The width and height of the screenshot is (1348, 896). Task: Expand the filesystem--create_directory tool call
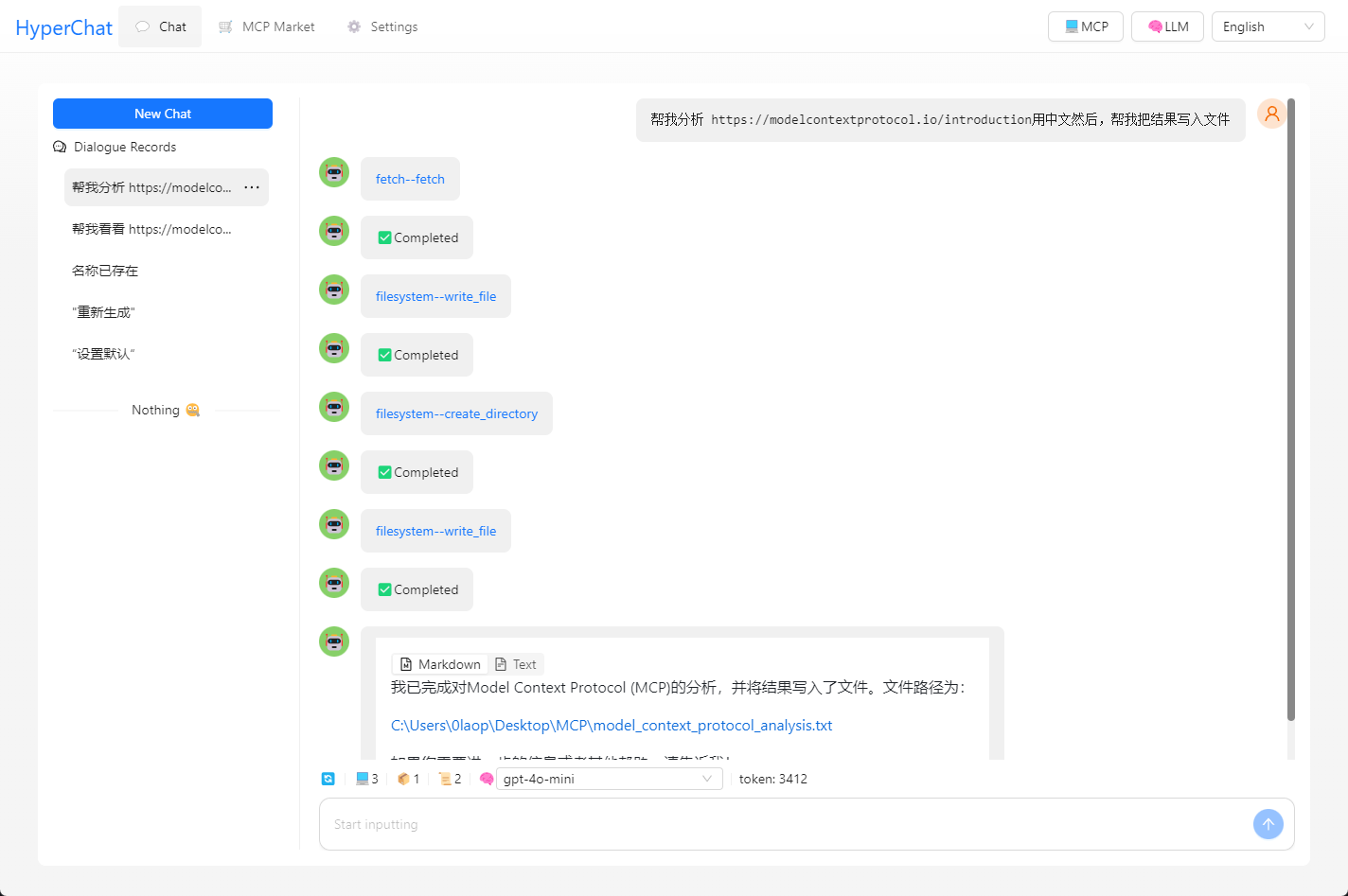click(456, 413)
